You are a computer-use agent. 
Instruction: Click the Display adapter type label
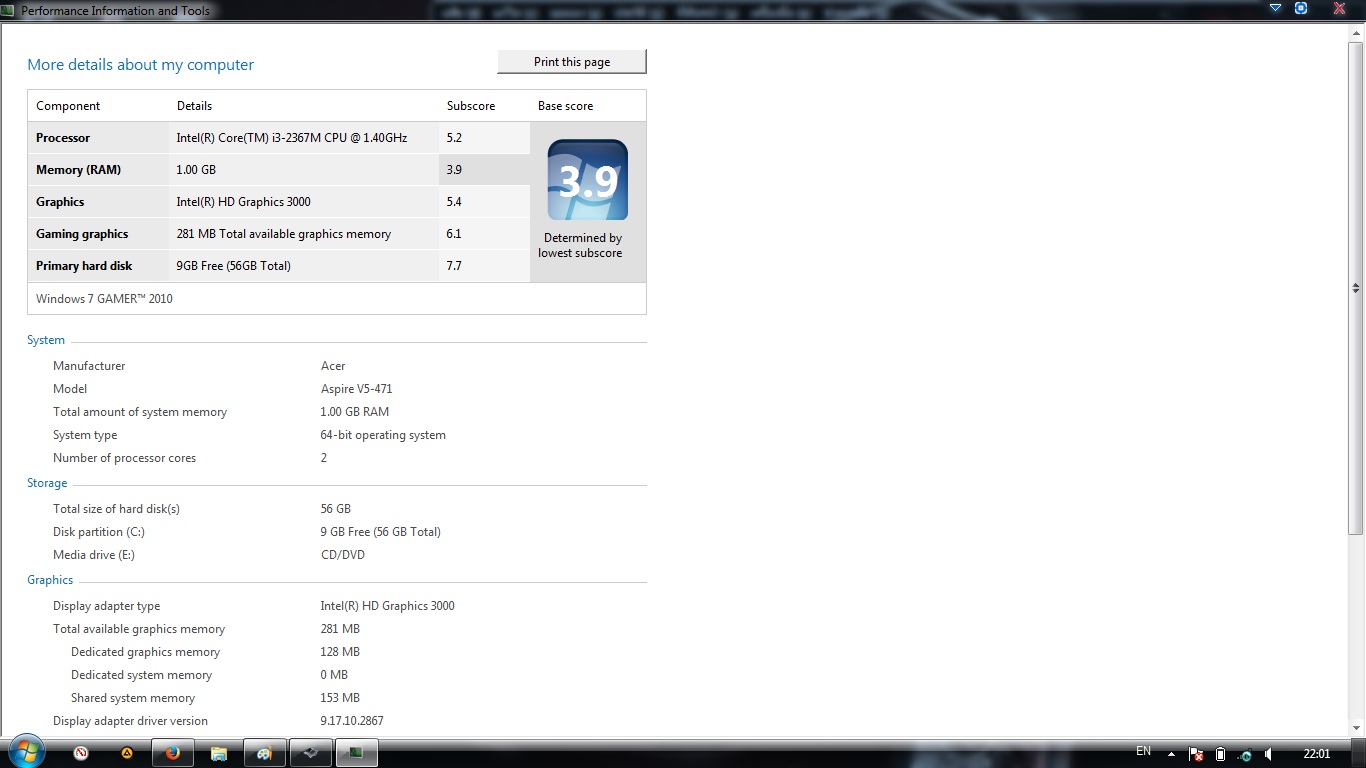(107, 606)
